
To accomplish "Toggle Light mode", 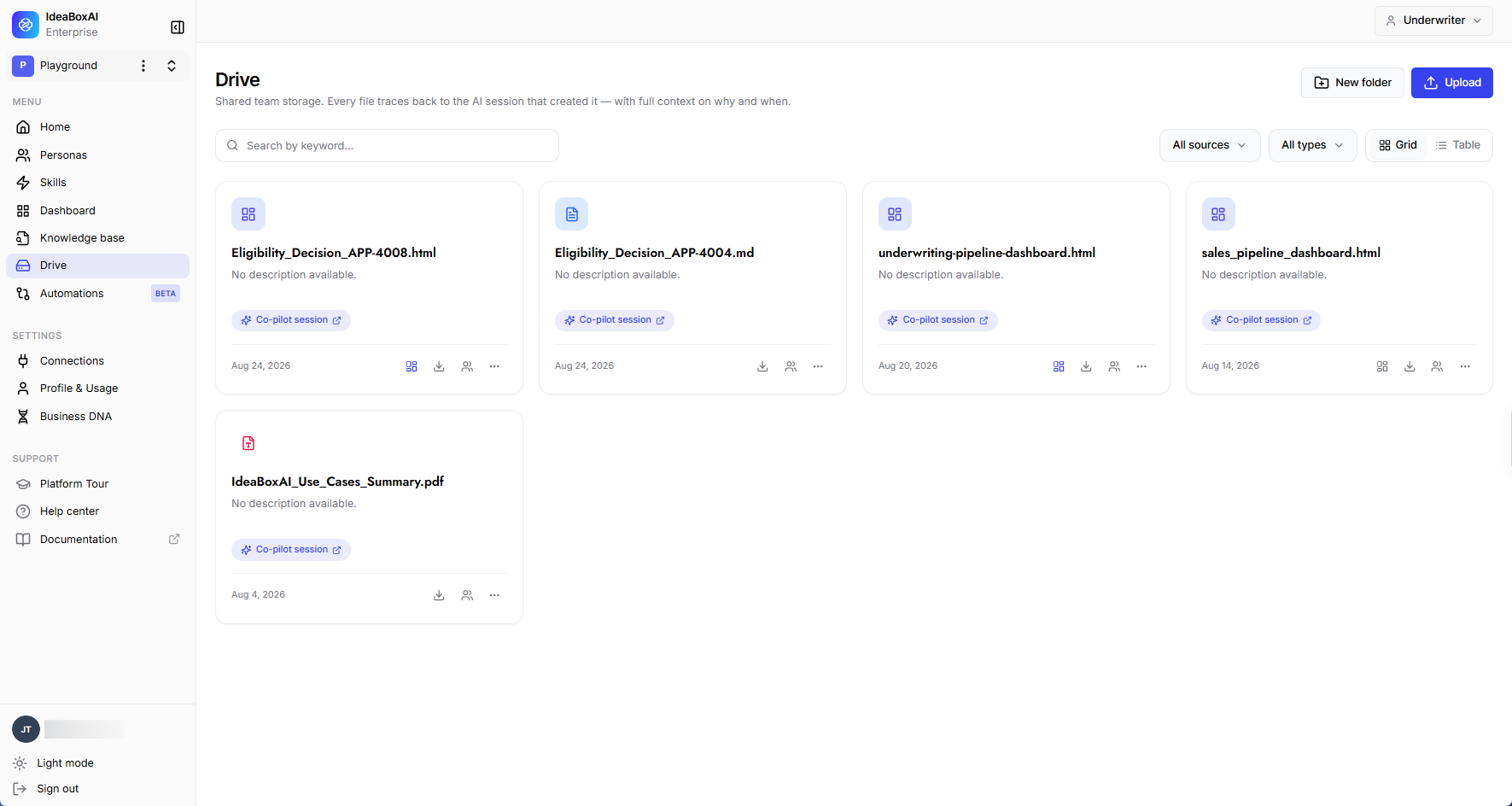I will tap(54, 763).
